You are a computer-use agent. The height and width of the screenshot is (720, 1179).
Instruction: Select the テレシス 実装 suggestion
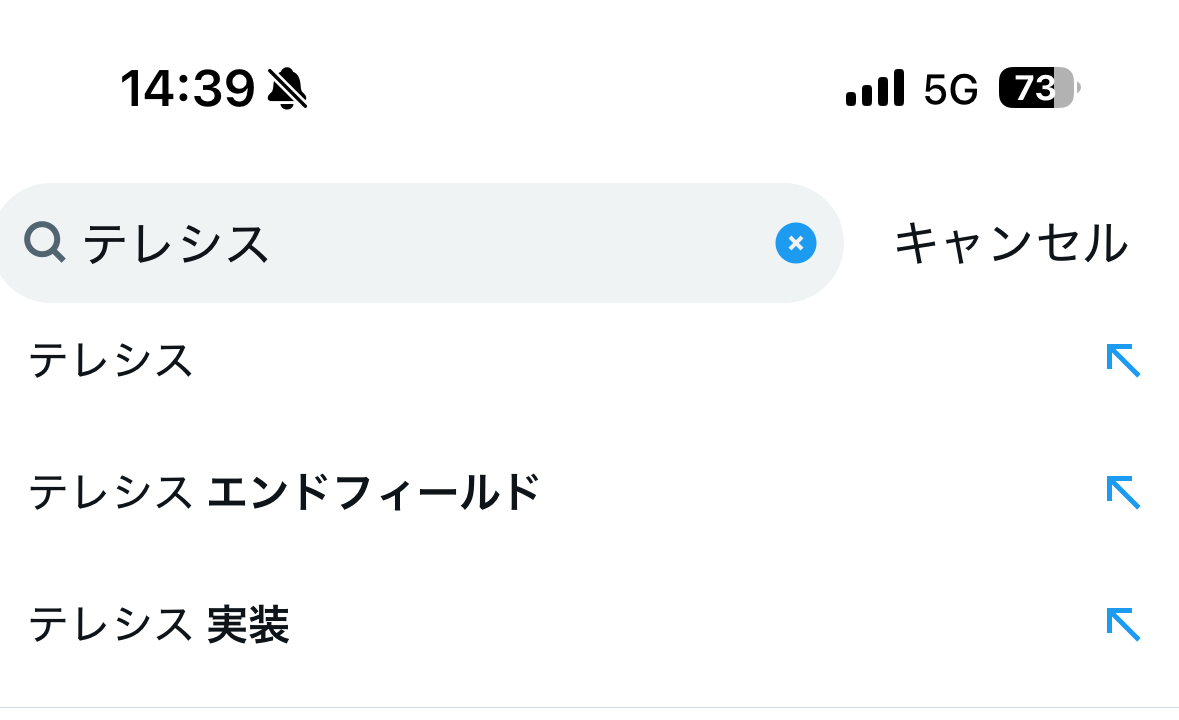click(x=158, y=625)
